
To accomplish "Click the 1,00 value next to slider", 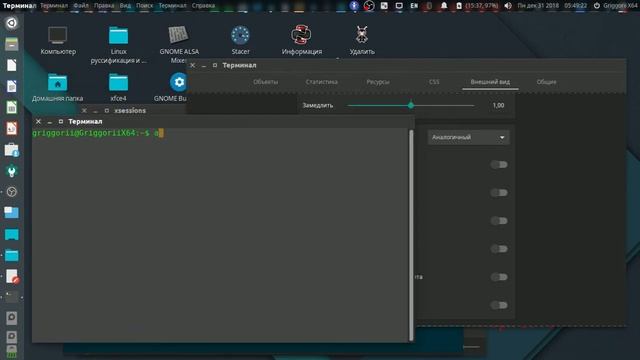I will [x=498, y=105].
